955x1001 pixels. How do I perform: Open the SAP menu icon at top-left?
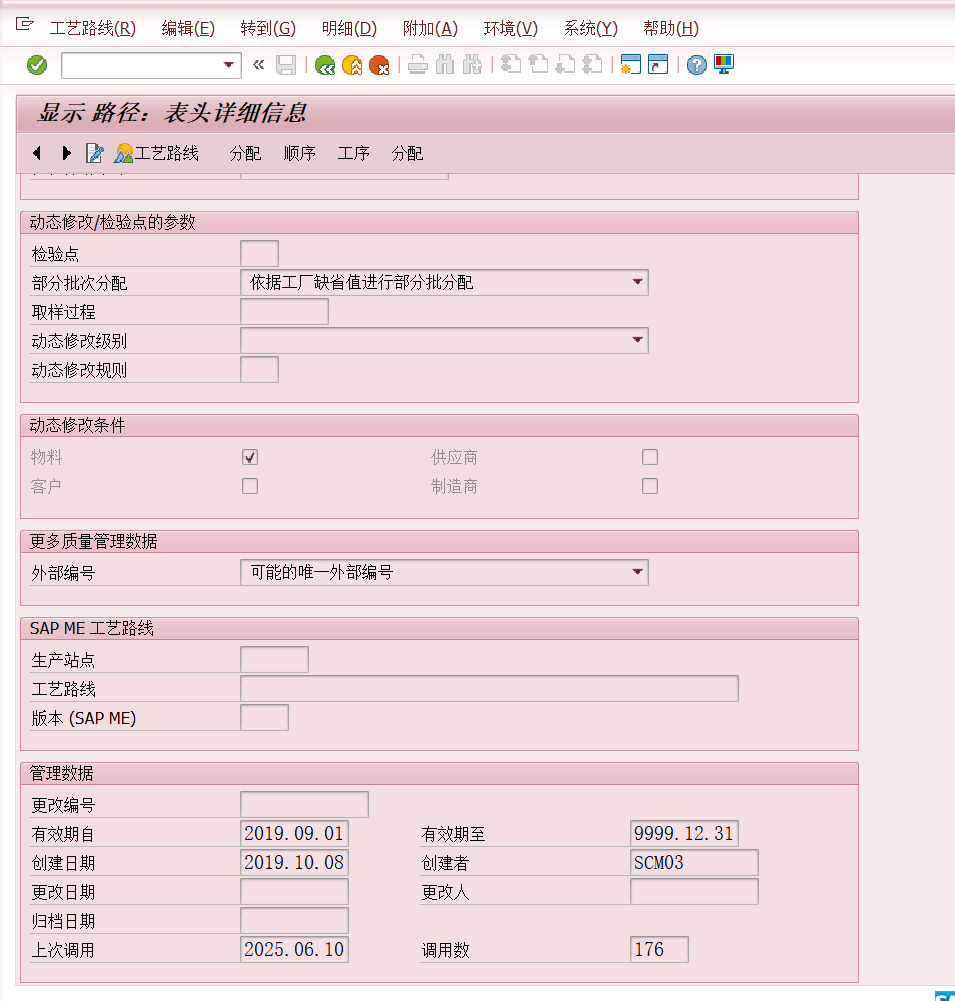[24, 25]
